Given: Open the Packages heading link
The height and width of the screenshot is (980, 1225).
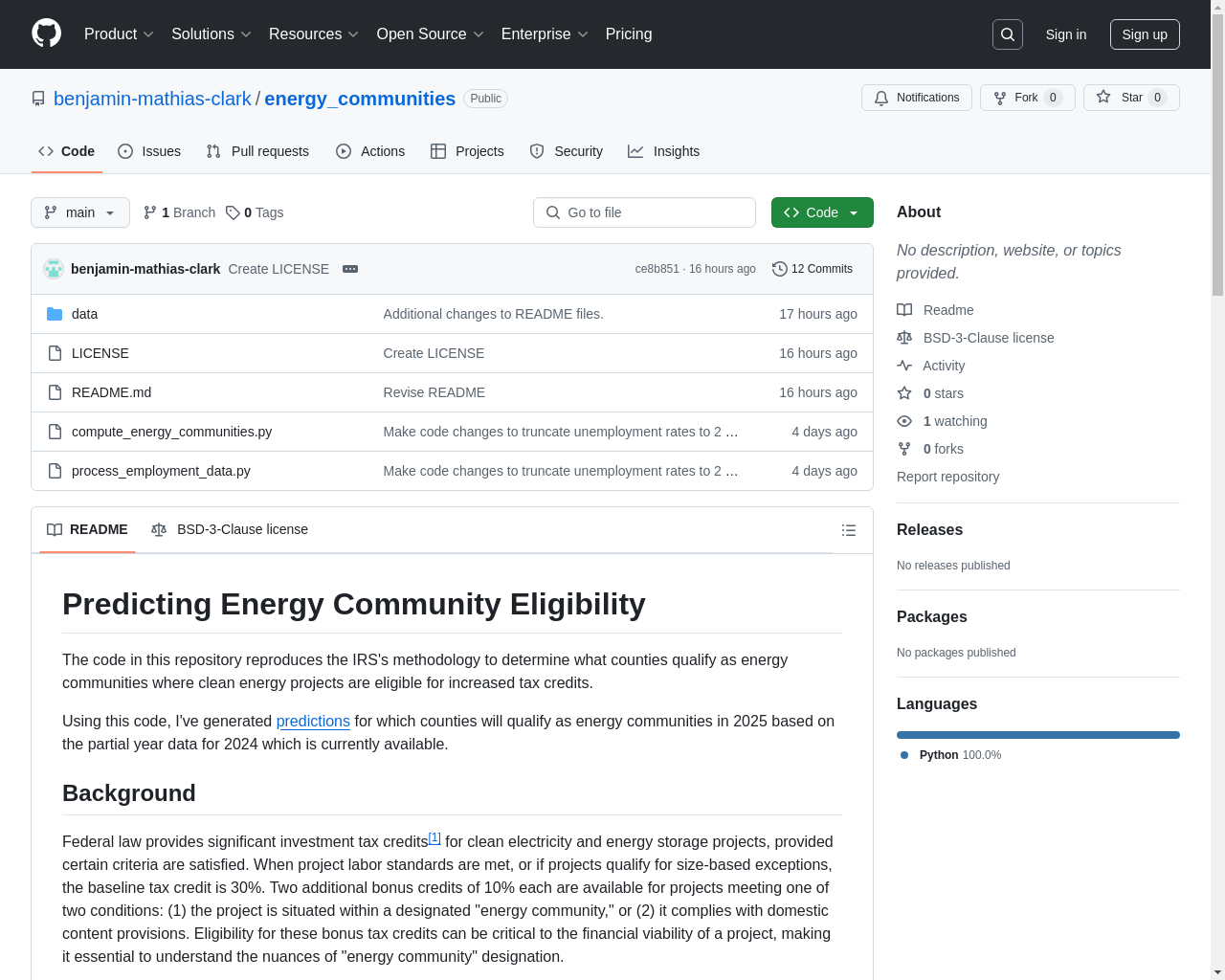Looking at the screenshot, I should [x=931, y=616].
